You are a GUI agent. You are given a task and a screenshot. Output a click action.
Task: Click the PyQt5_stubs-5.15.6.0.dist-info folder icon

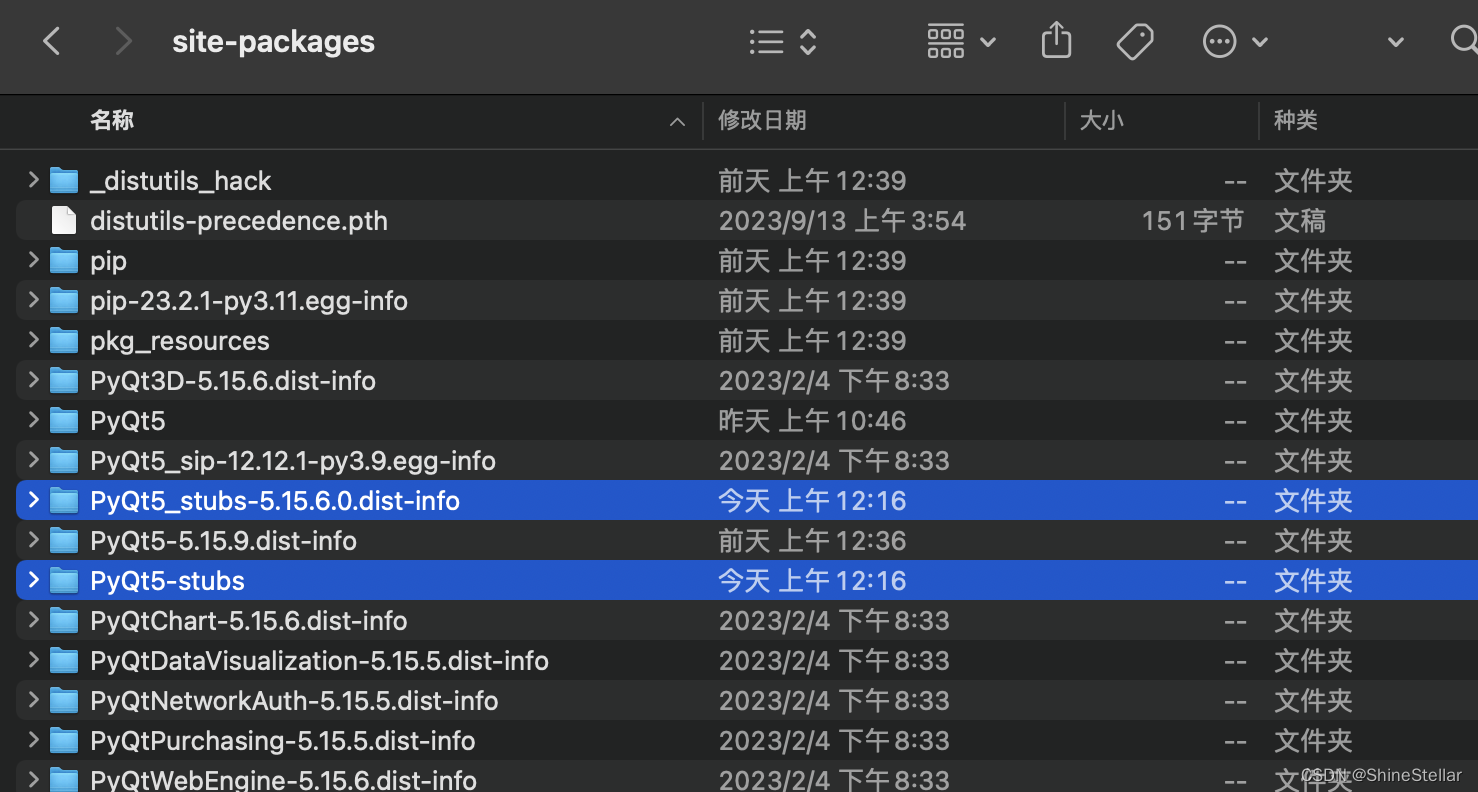[x=64, y=500]
